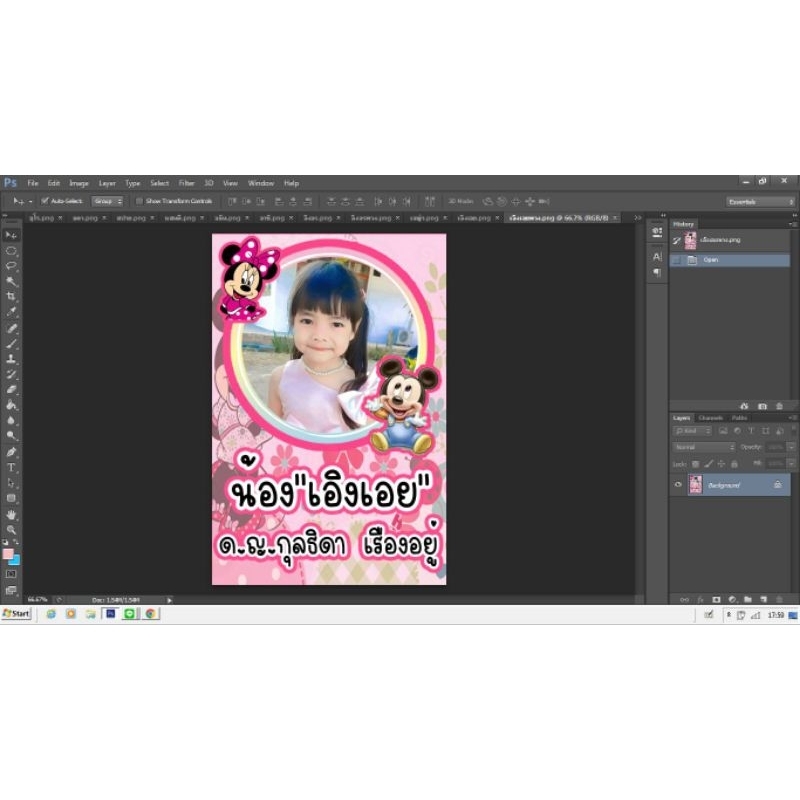800x800 pixels.
Task: Hide the Background layer eye icon
Action: tap(678, 485)
